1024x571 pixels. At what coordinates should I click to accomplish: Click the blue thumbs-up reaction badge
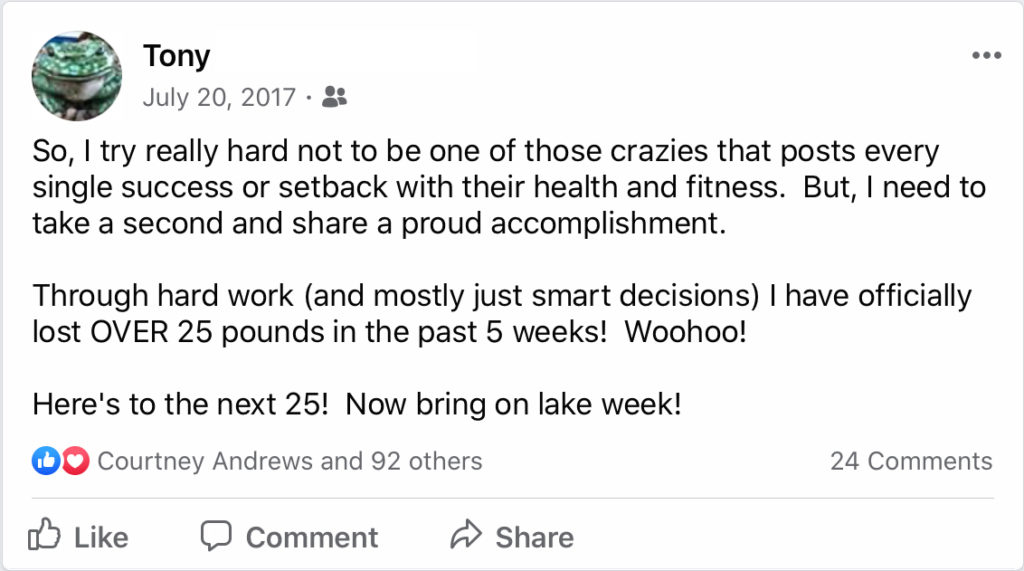(46, 461)
